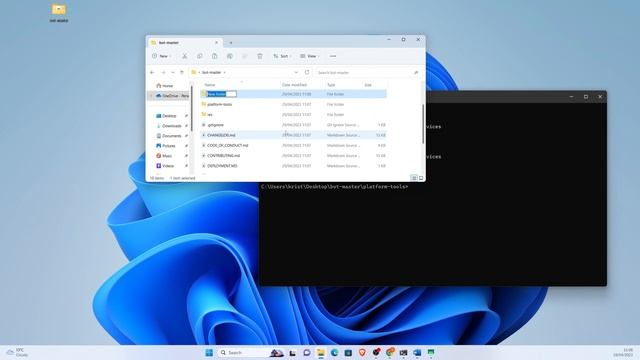Go back with the Explorer back arrow
Viewport: 640px width, 360px height.
click(x=152, y=72)
